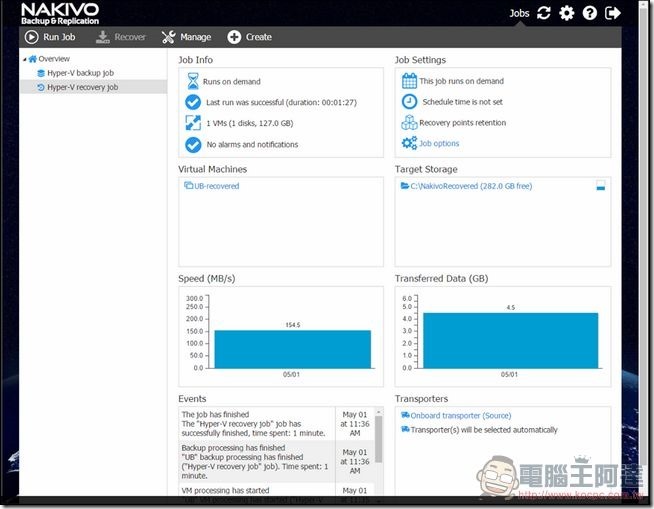Click the storage usage indicator icon

pos(601,186)
